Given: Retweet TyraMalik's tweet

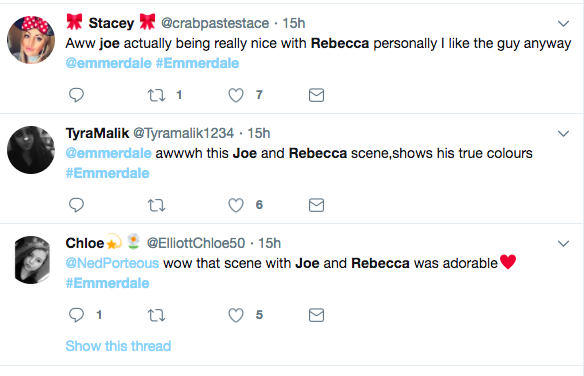Looking at the screenshot, I should [x=156, y=205].
